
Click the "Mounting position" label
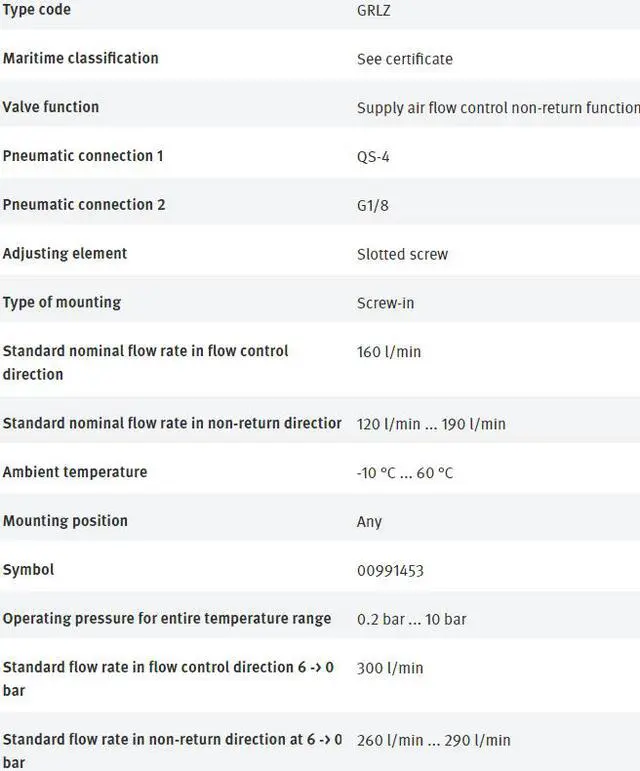(x=65, y=521)
